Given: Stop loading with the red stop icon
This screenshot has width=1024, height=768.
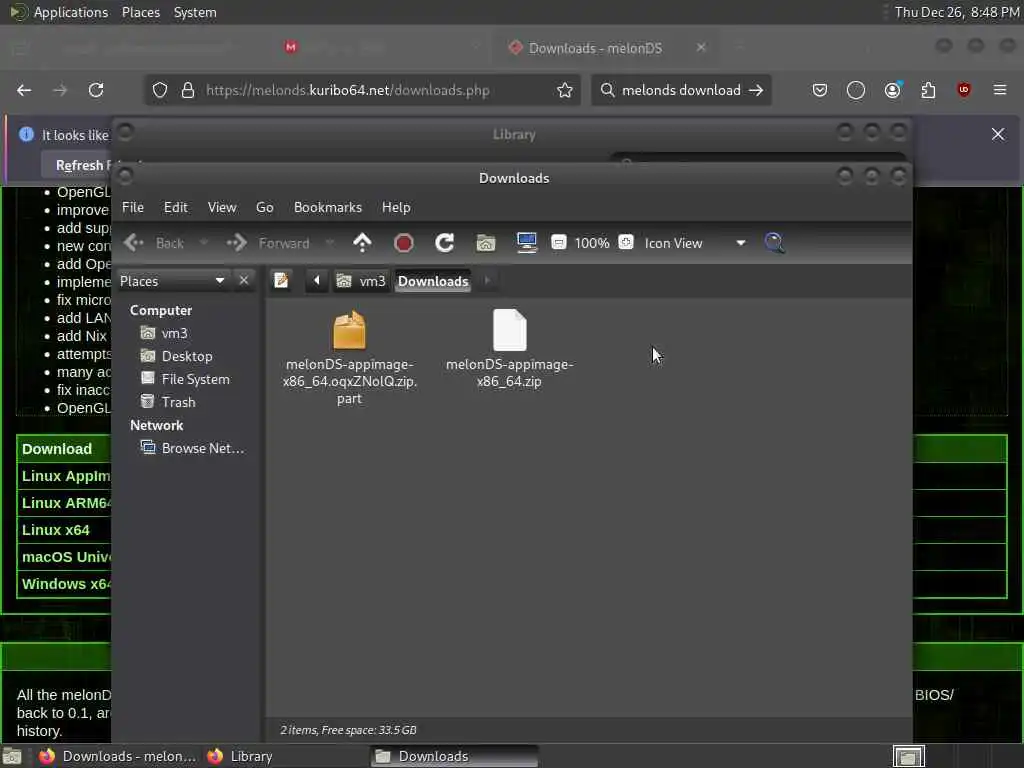Looking at the screenshot, I should tap(404, 243).
